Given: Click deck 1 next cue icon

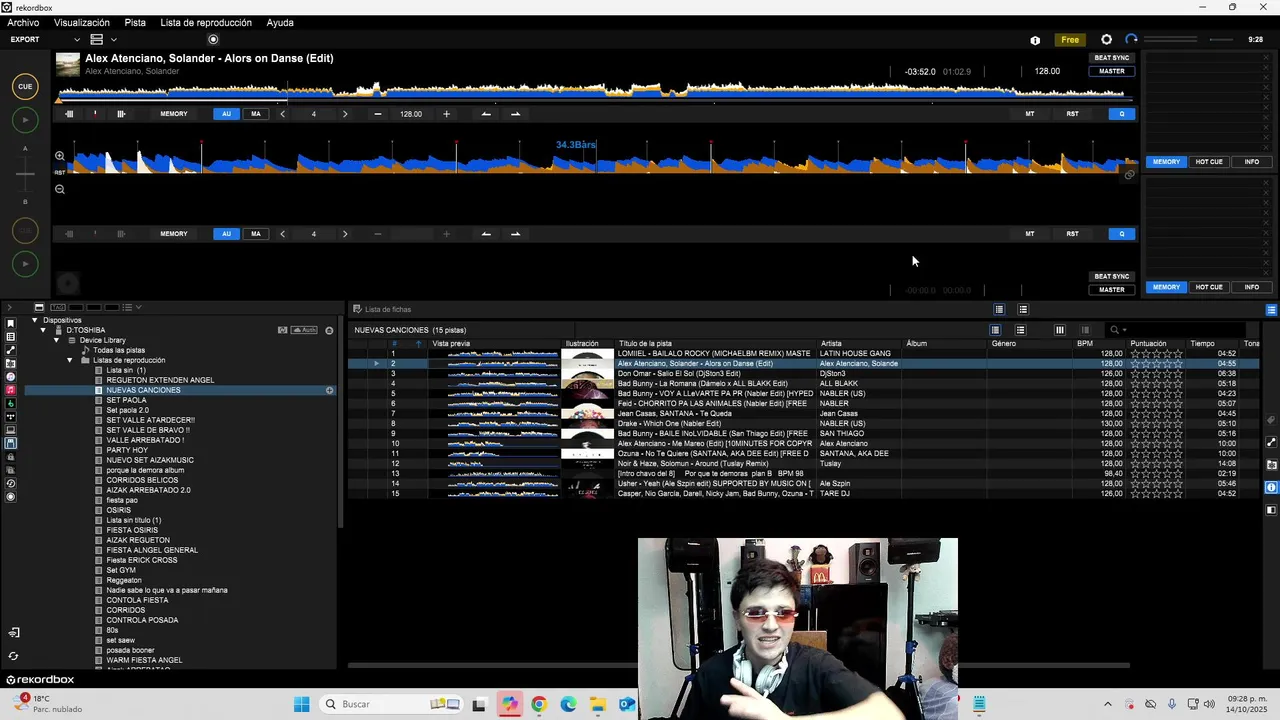Looking at the screenshot, I should click(515, 114).
